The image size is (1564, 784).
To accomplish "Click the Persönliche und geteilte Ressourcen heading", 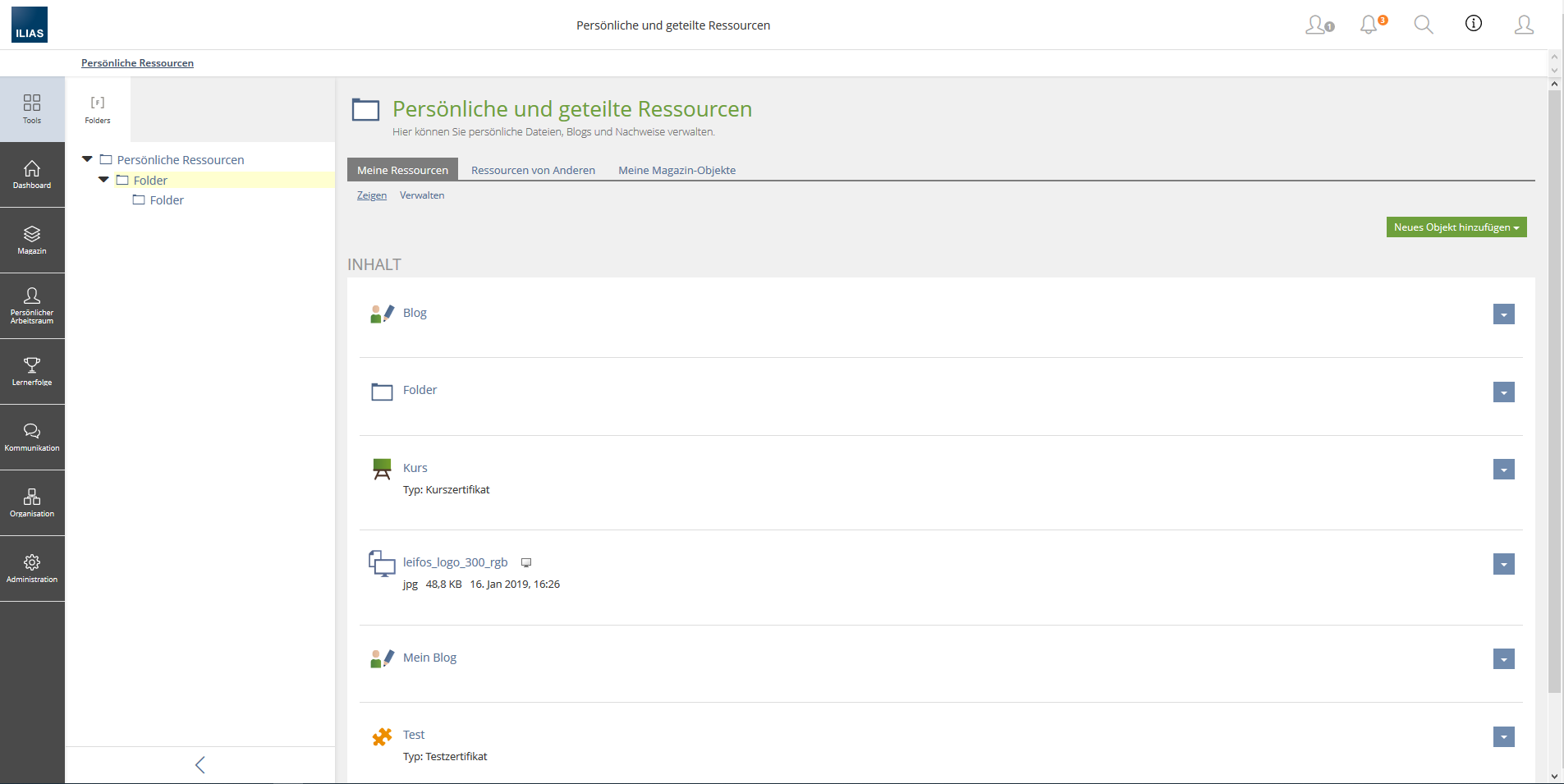I will (572, 109).
